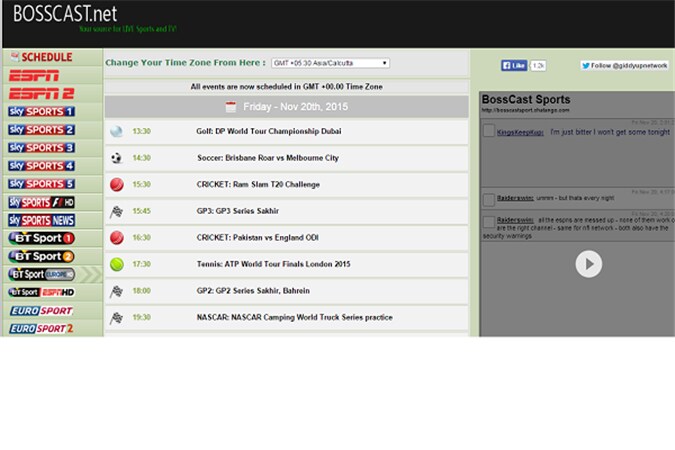
Task: Click the Facebook 1.2k like count
Action: tap(538, 65)
